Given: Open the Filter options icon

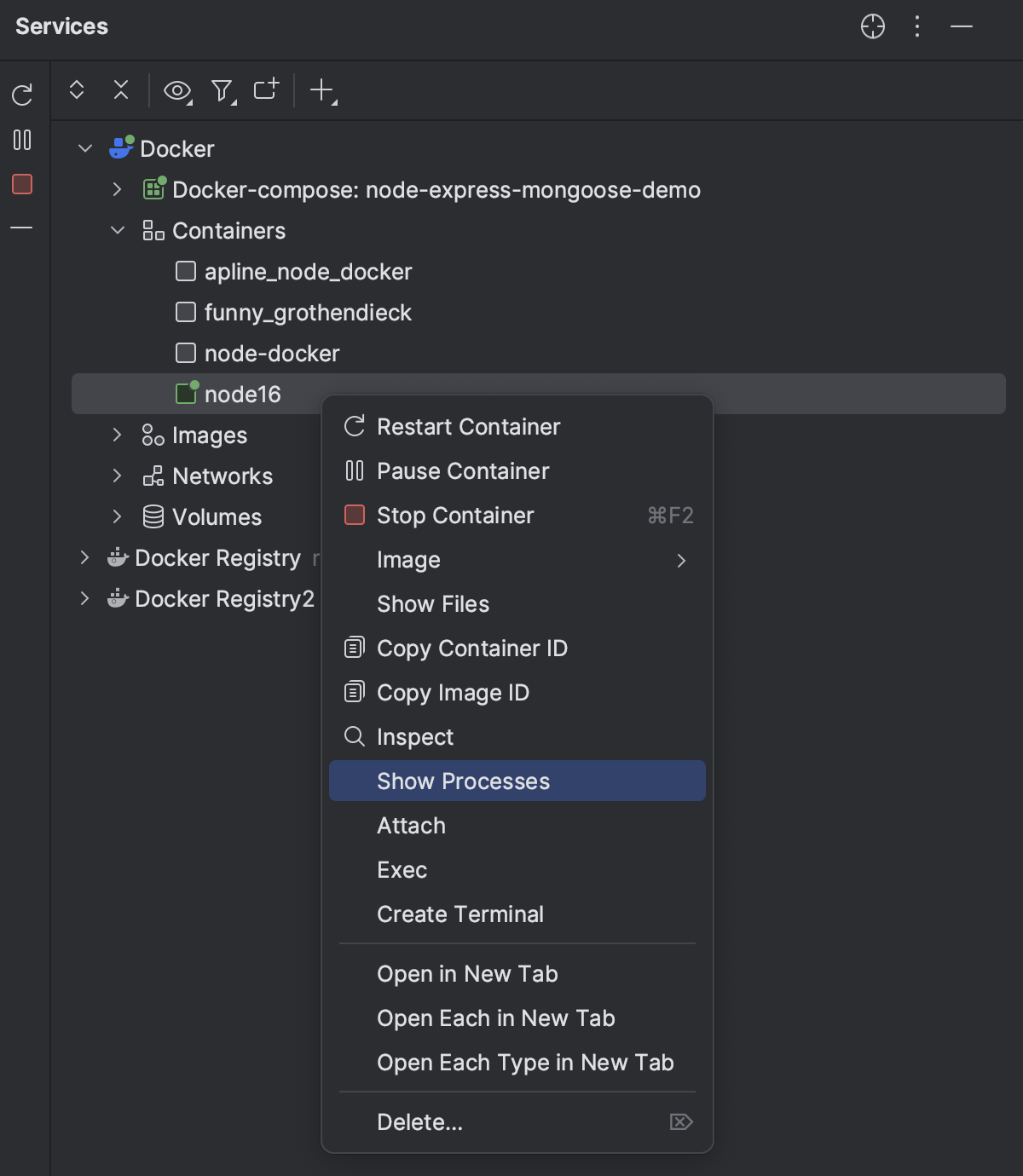Looking at the screenshot, I should pyautogui.click(x=223, y=90).
